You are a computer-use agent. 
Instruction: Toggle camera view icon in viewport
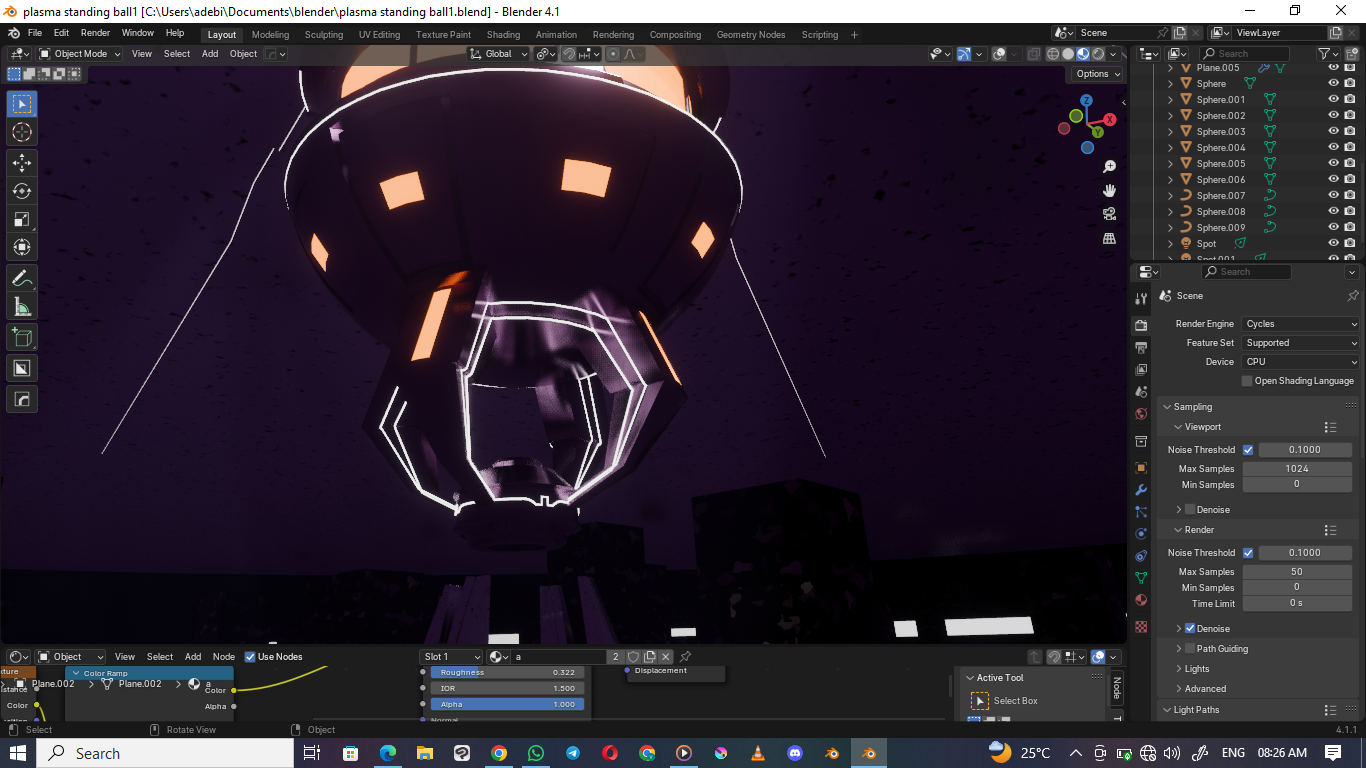tap(1109, 214)
